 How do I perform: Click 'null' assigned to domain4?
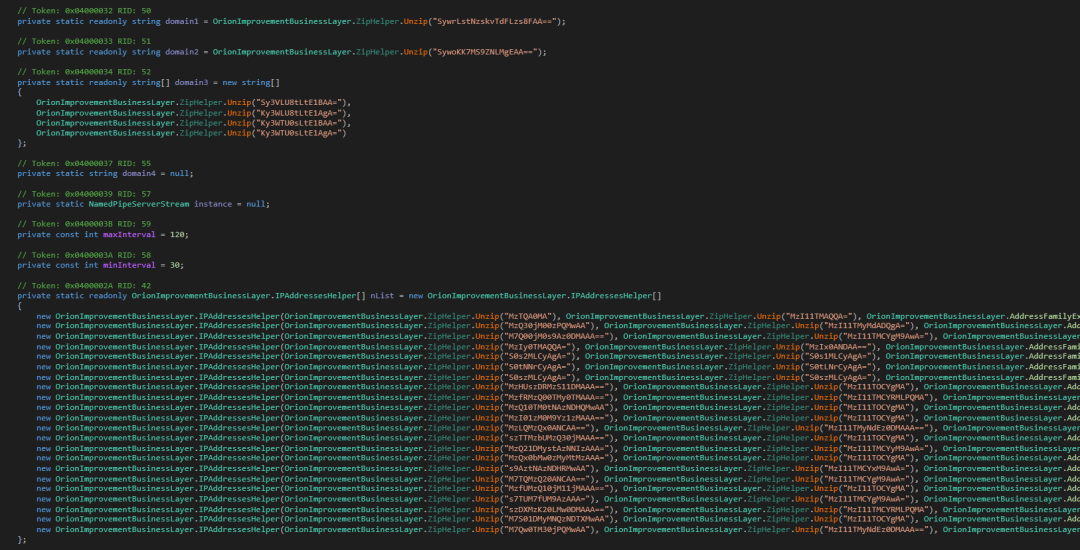coord(179,173)
